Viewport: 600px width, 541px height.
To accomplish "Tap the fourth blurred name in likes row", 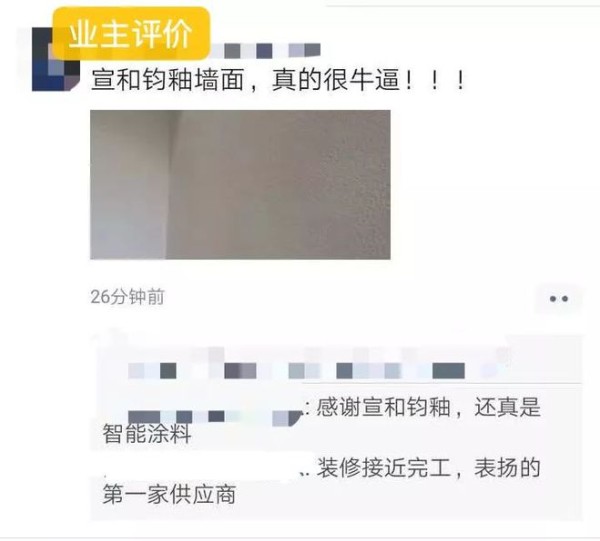I will tap(368, 371).
